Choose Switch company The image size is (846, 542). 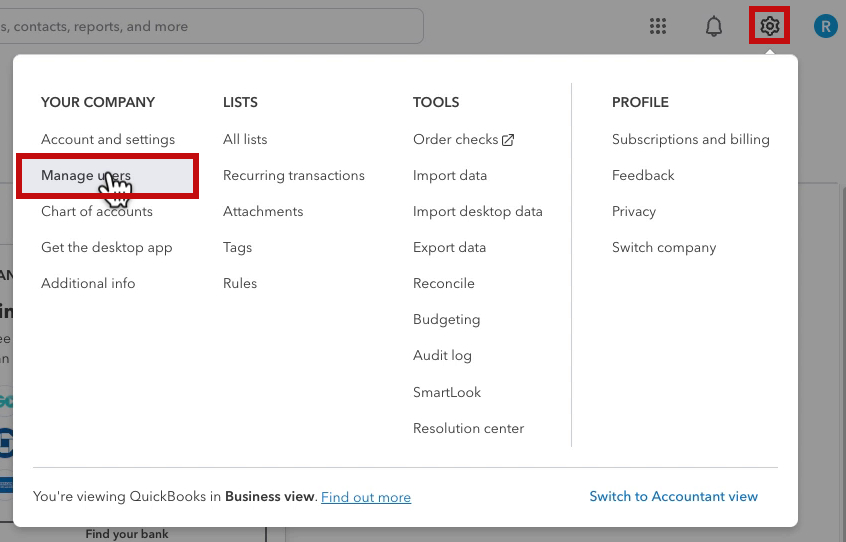tap(664, 248)
